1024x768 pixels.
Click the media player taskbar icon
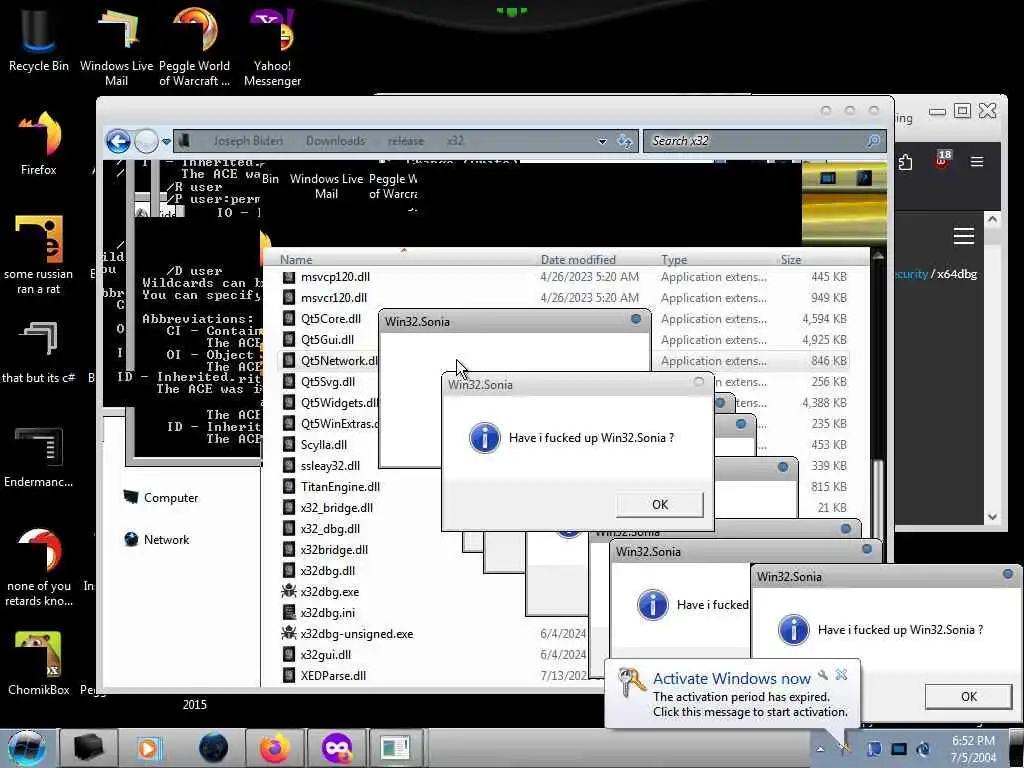pos(148,748)
